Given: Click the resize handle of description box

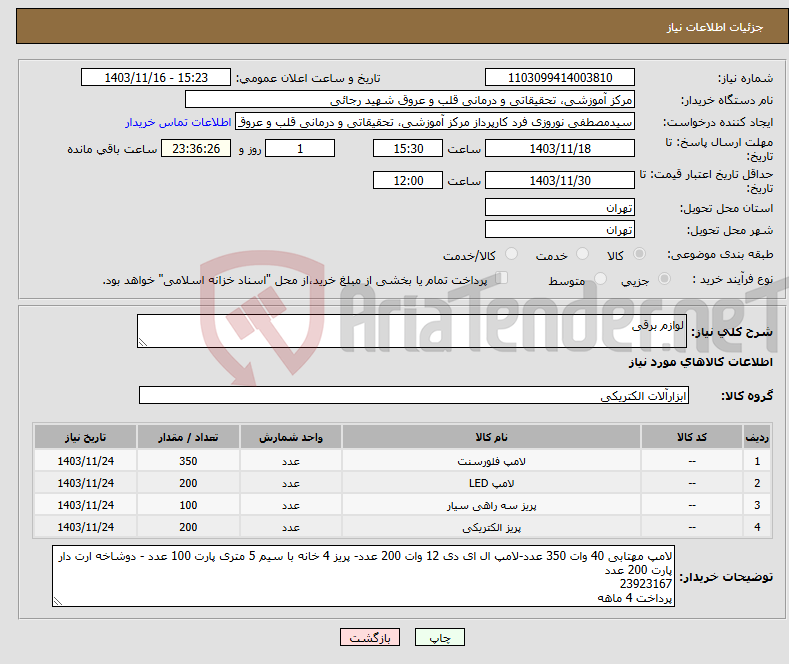Looking at the screenshot, I should click(143, 342).
